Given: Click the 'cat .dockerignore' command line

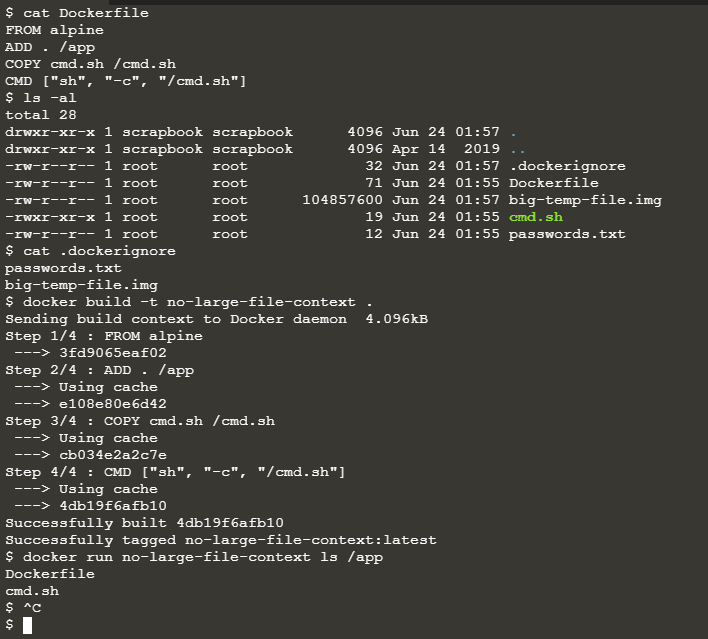Looking at the screenshot, I should [90, 251].
